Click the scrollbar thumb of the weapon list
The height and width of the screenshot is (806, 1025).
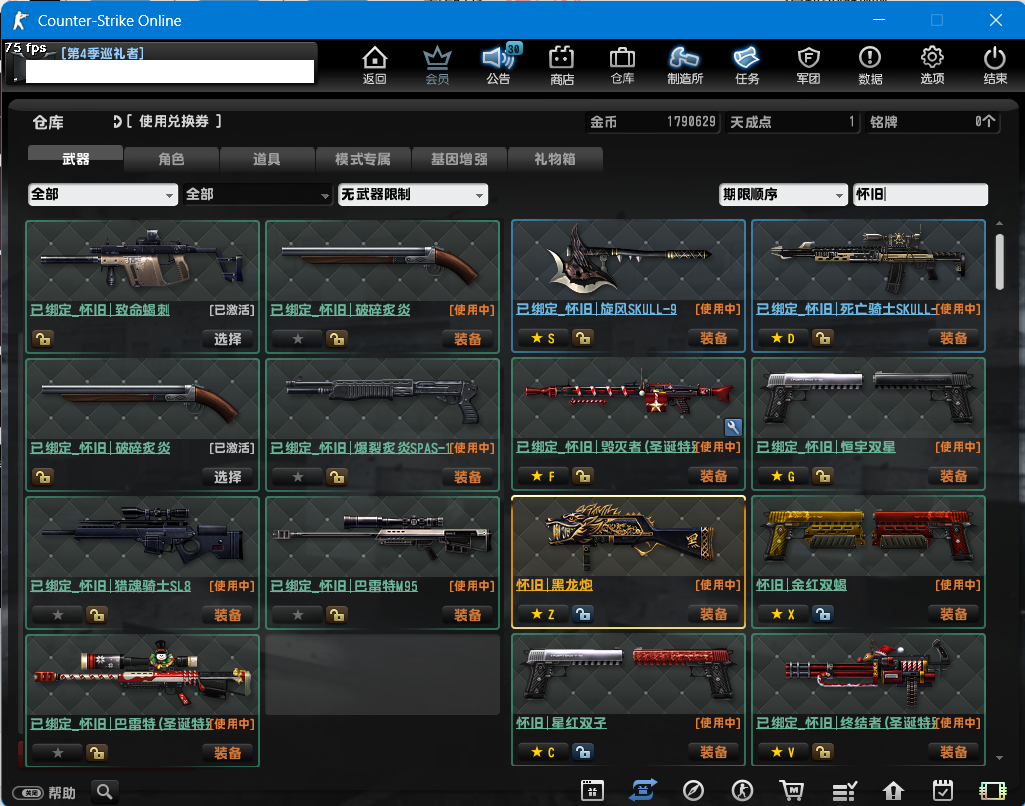coord(999,261)
